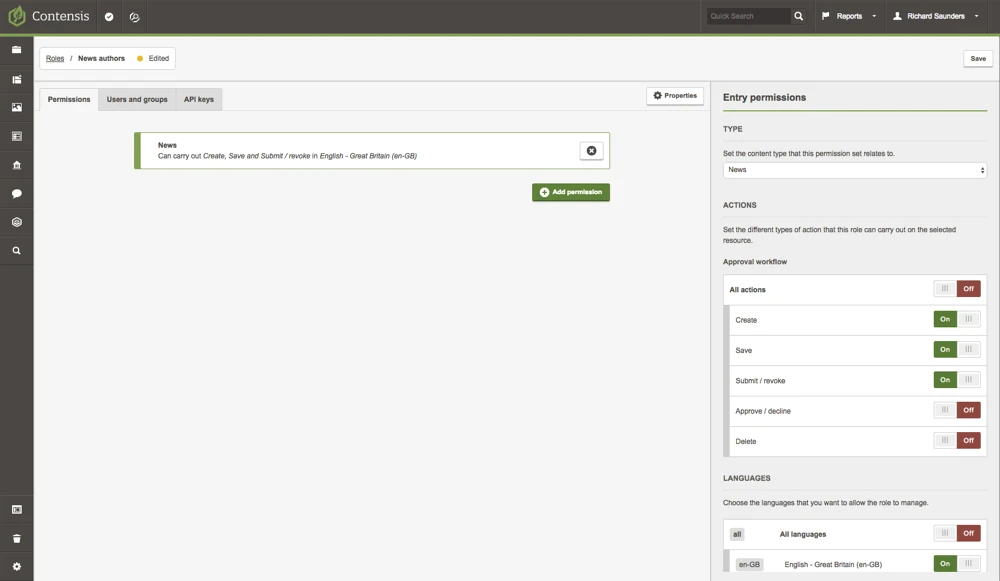Switch to the Users and groups tab

point(137,99)
